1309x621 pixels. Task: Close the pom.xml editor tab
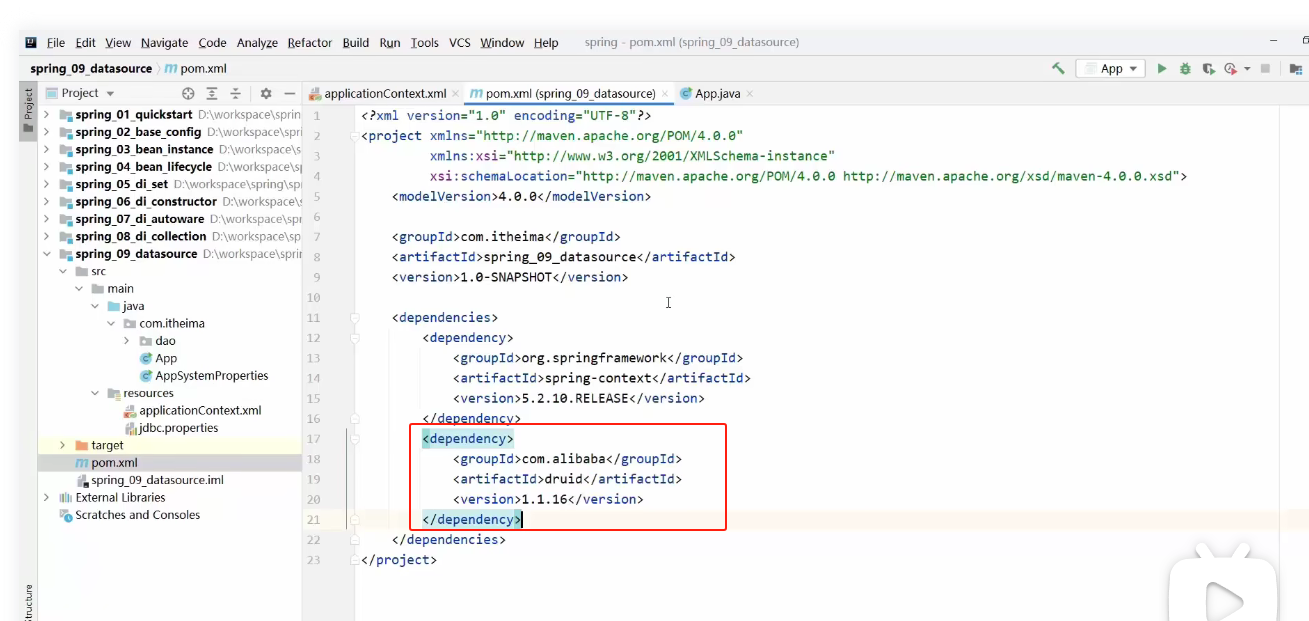(665, 94)
